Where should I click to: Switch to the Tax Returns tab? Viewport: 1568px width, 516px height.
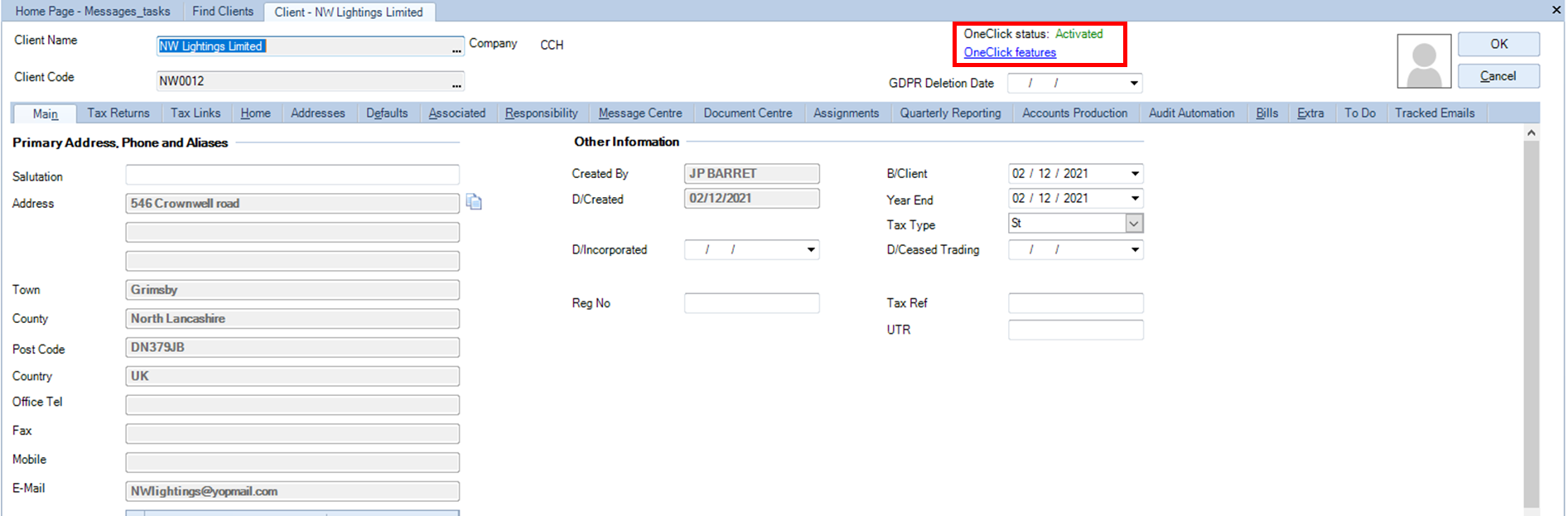tap(118, 113)
